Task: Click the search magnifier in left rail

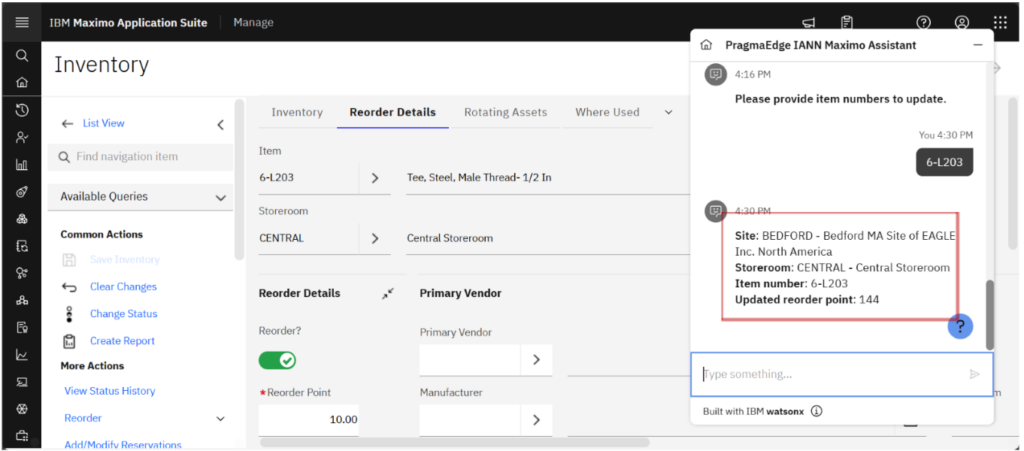Action: point(22,55)
